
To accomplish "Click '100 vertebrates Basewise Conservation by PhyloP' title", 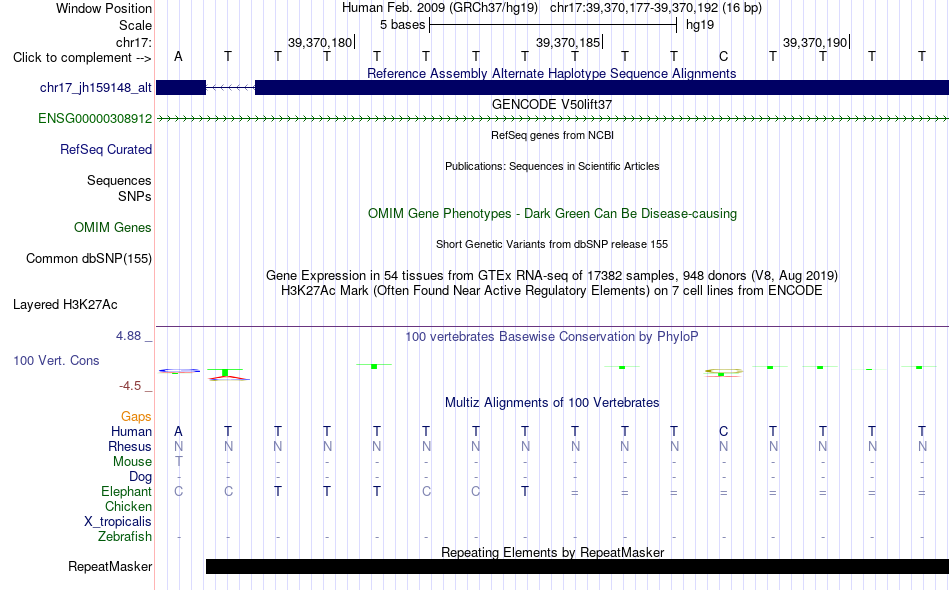I will 551,337.
